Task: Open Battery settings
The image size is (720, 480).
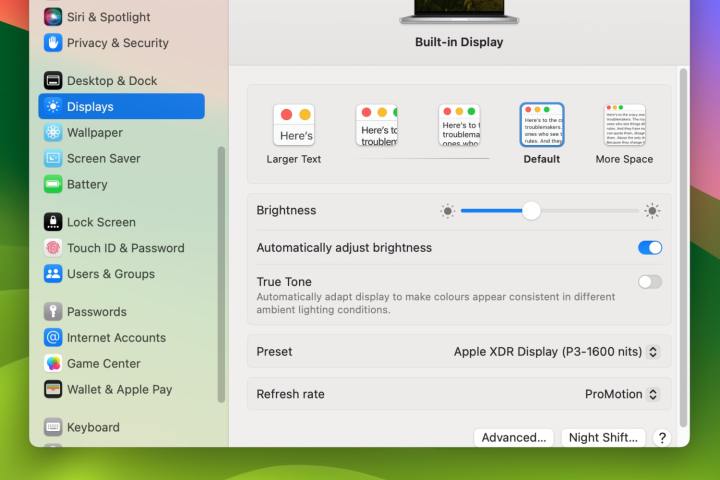Action: [x=87, y=184]
